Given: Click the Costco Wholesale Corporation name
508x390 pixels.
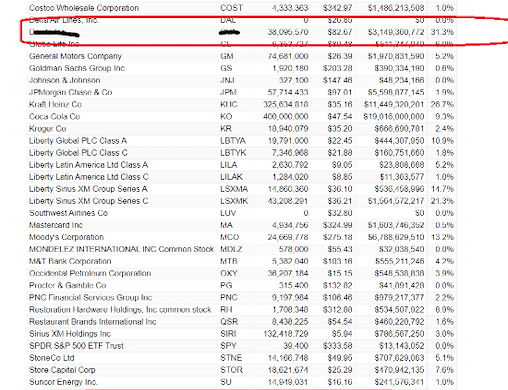Looking at the screenshot, I should [x=84, y=8].
